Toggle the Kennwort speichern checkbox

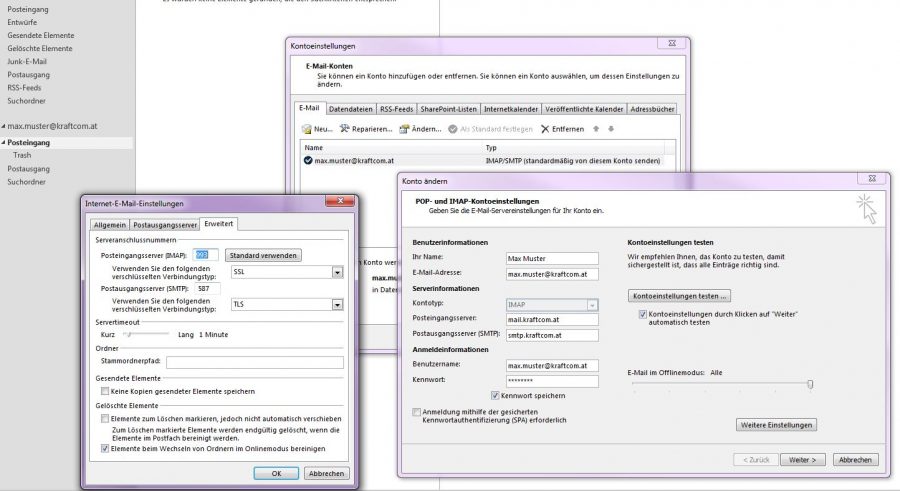coord(495,396)
